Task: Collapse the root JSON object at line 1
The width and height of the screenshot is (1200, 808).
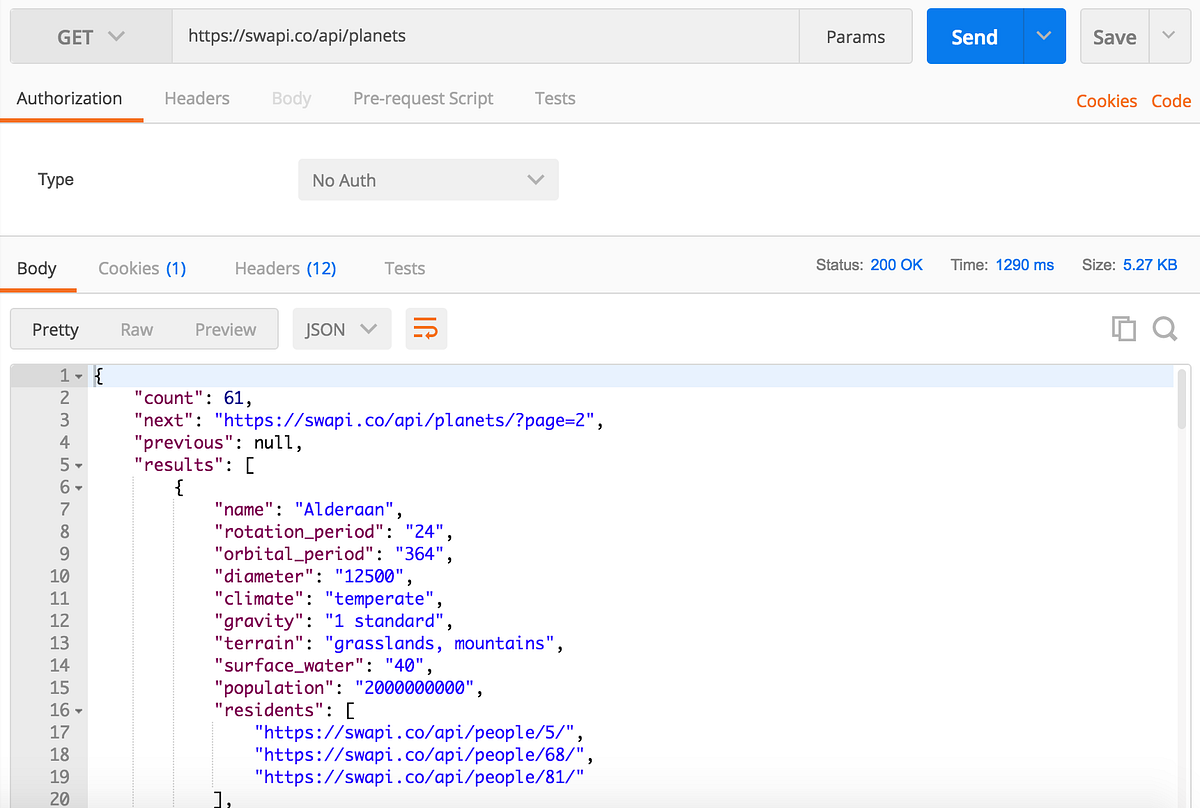Action: click(76, 374)
